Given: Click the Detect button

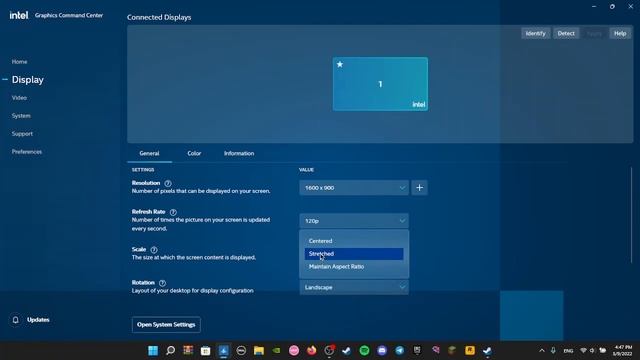Looking at the screenshot, I should 566,33.
